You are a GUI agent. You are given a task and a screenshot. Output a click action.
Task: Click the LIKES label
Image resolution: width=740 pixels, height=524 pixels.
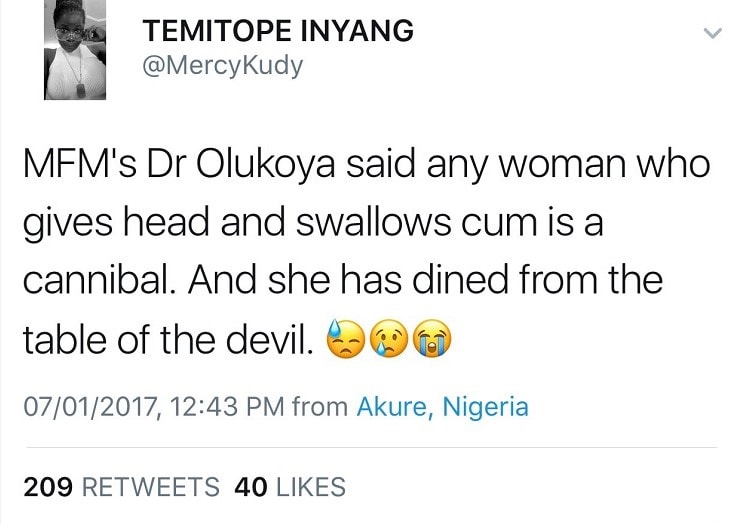tap(308, 487)
